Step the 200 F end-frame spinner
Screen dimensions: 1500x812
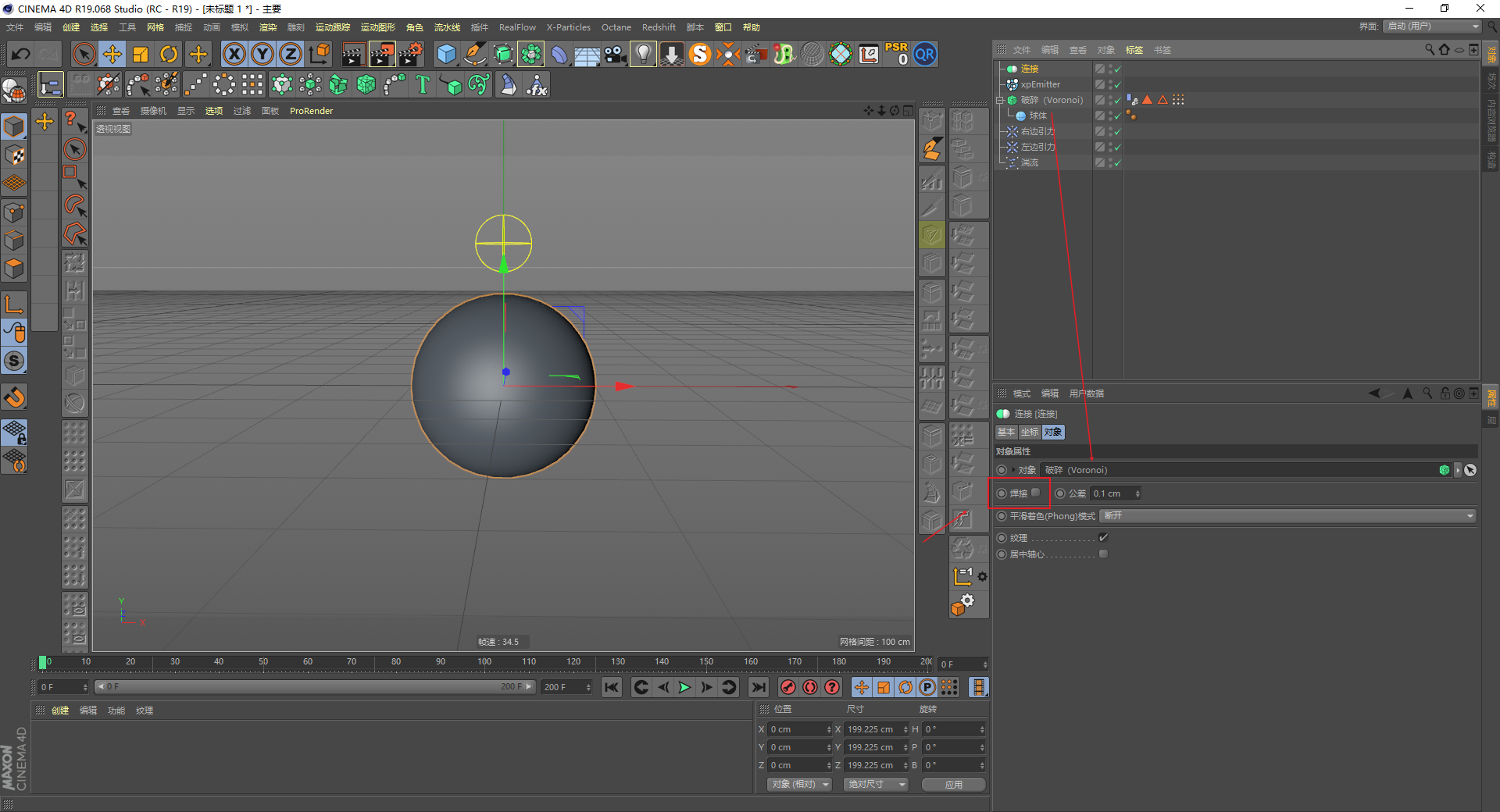point(588,687)
